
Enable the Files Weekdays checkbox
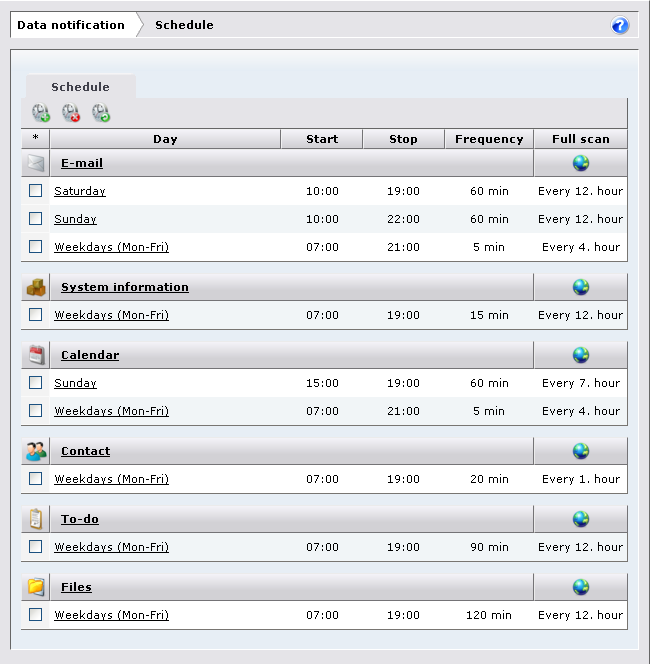click(36, 615)
